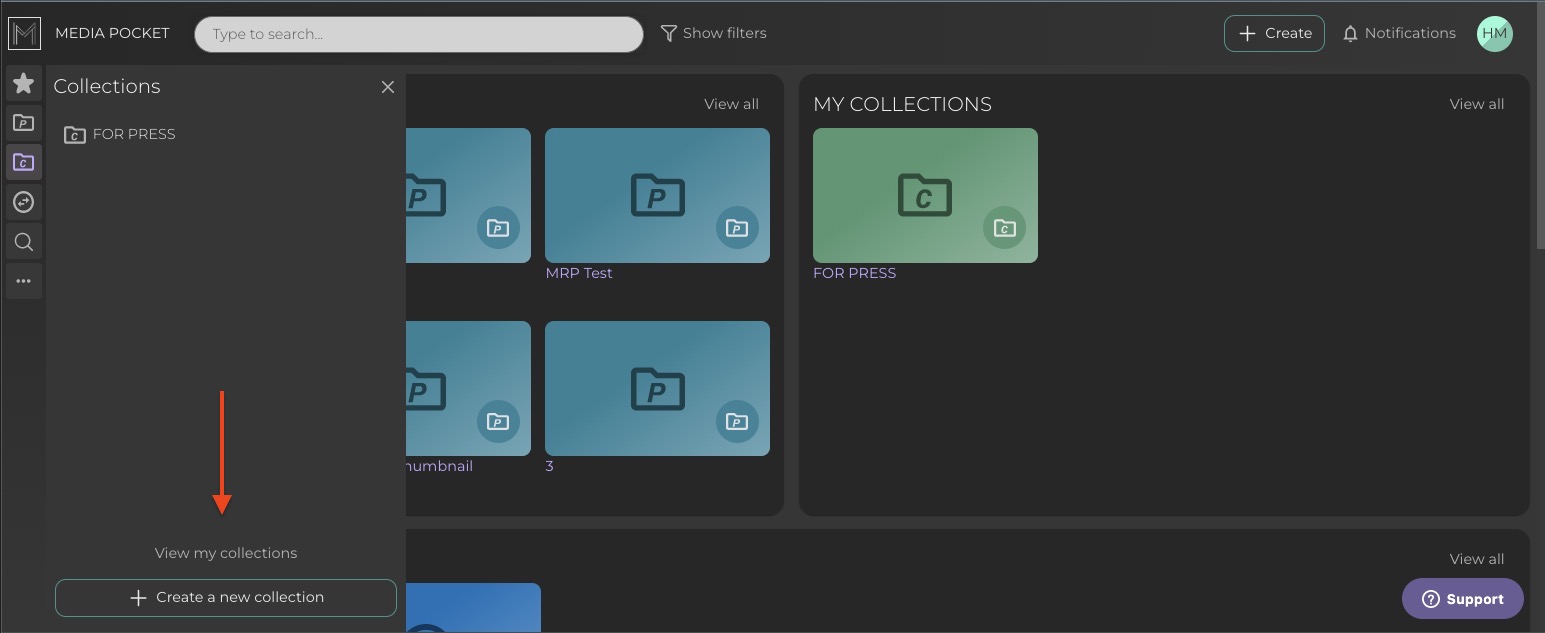
Task: Click the Notifications bell
Action: point(1398,33)
